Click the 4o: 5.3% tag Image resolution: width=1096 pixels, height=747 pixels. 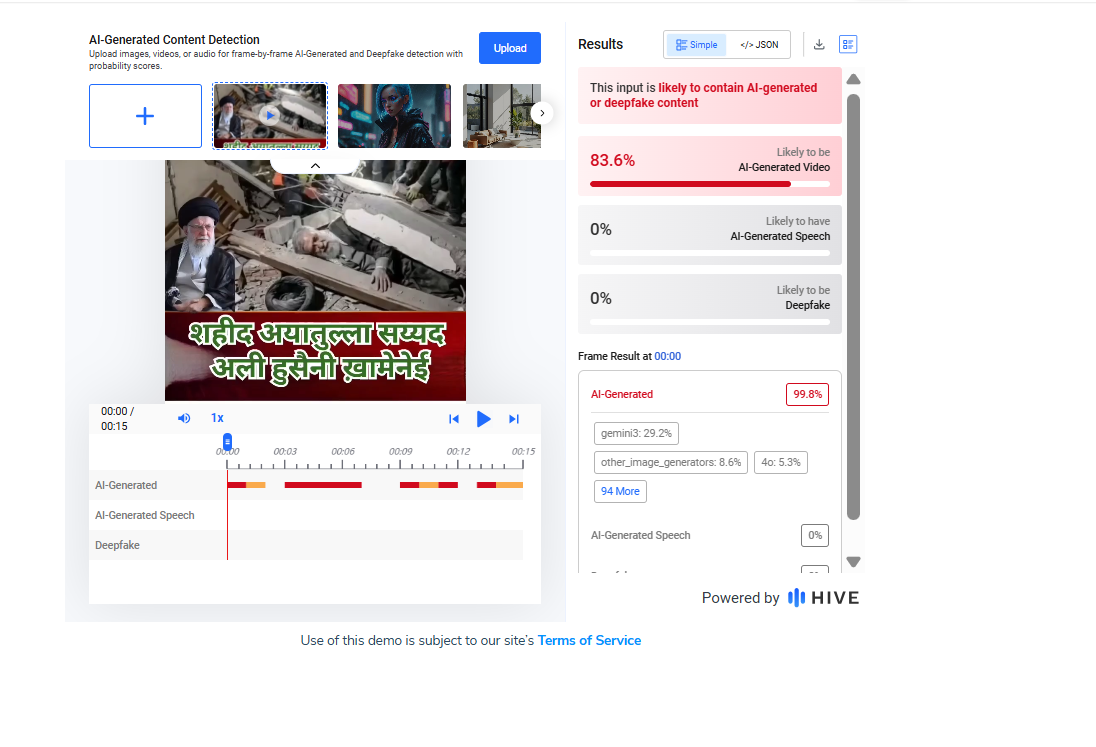click(781, 463)
